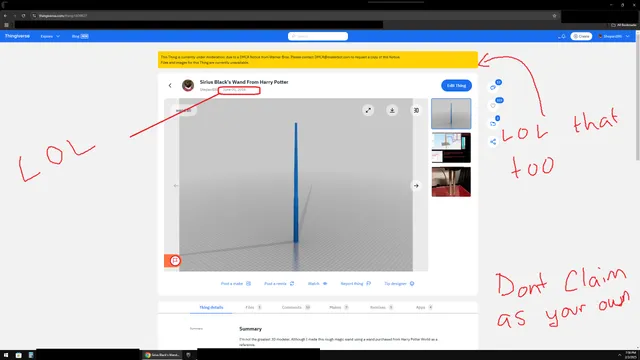The height and width of the screenshot is (360, 640).
Task: Toggle the 3D view button
Action: [416, 110]
